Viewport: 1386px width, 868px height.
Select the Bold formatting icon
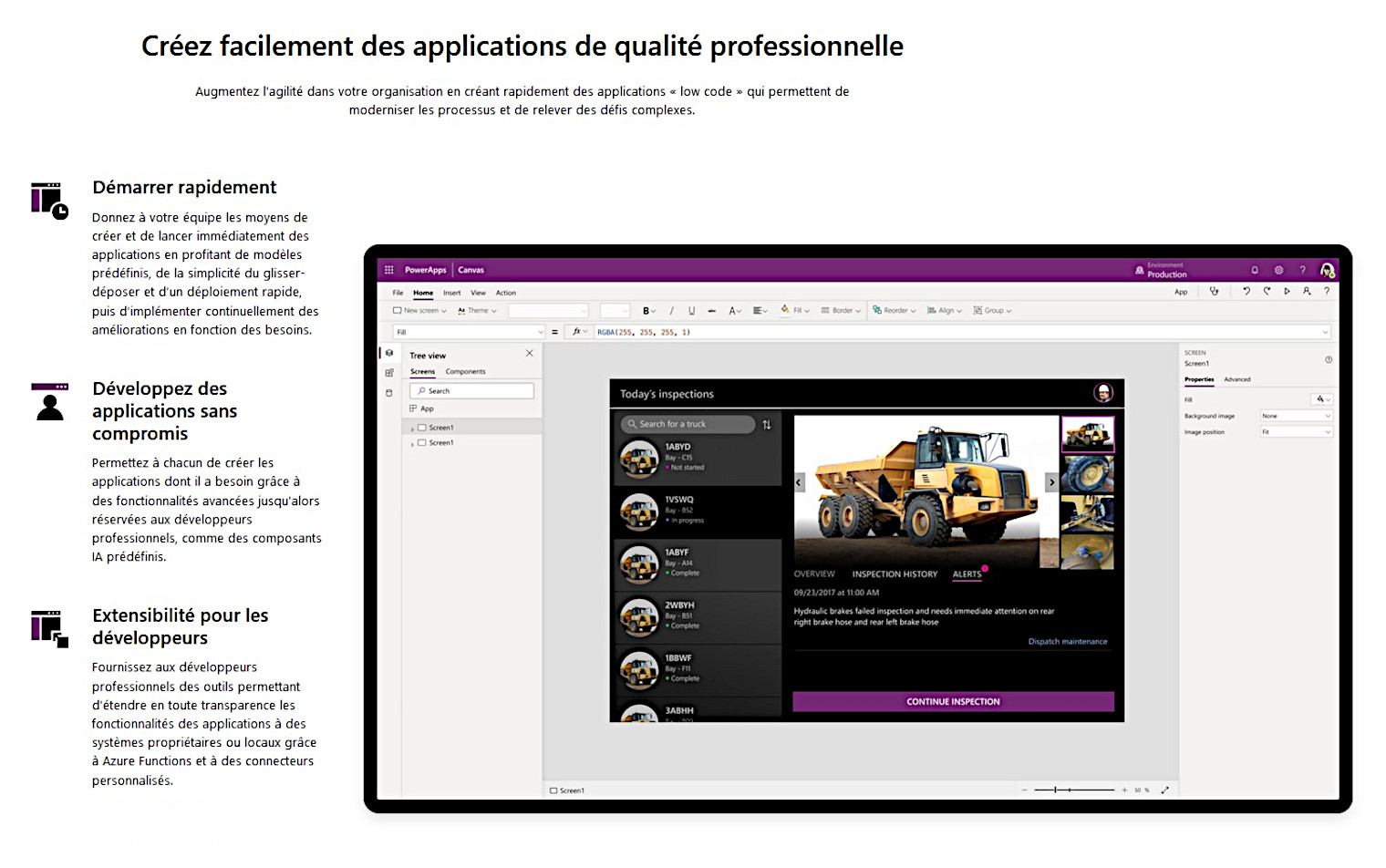pyautogui.click(x=646, y=311)
